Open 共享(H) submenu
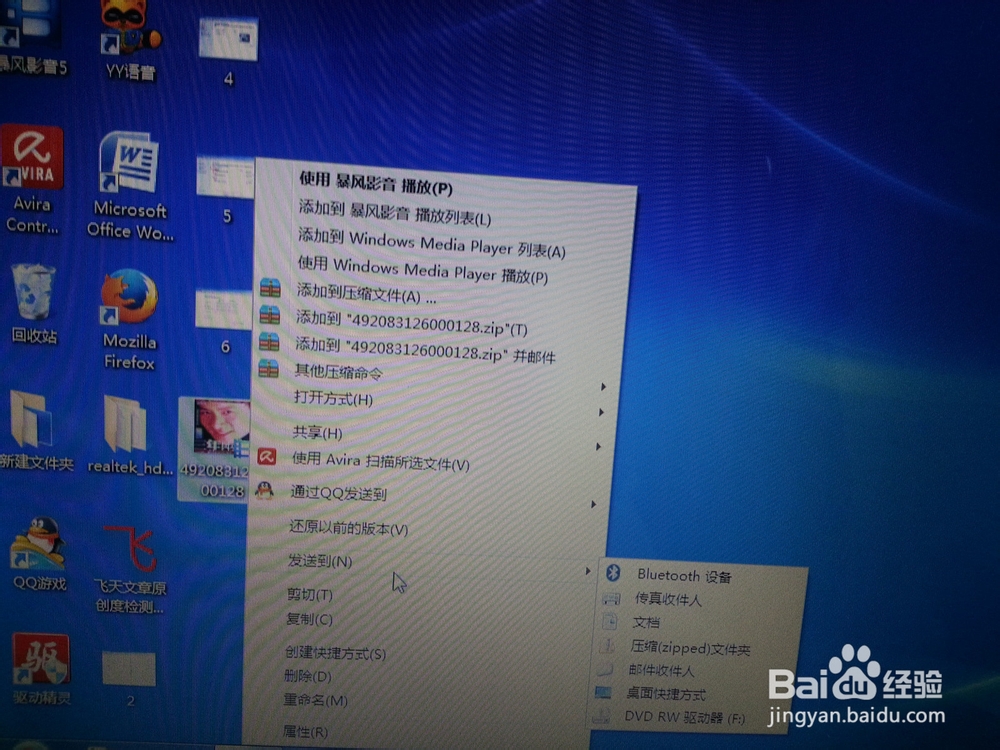This screenshot has width=1000, height=750. click(317, 433)
